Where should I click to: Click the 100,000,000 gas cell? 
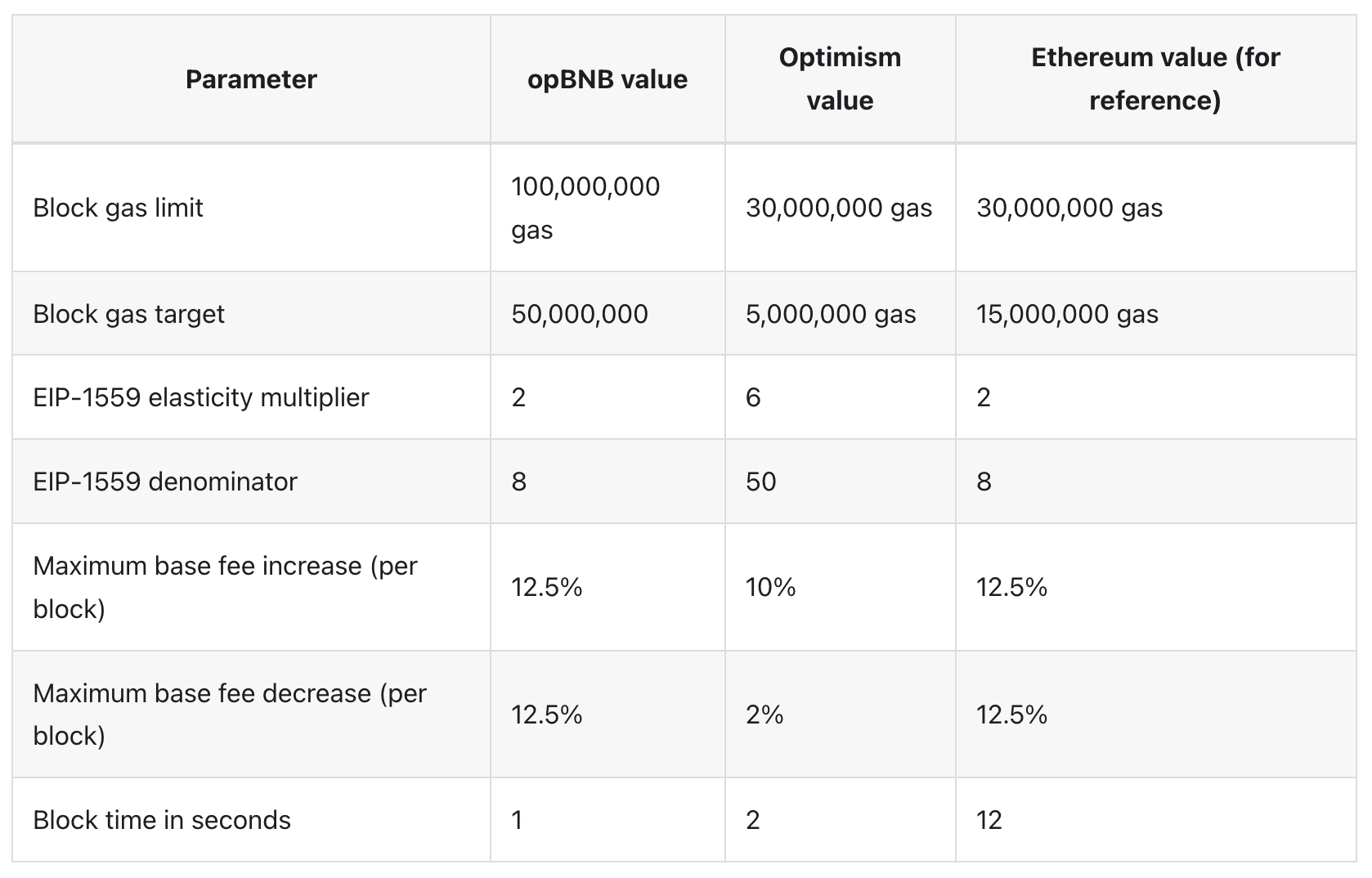(x=585, y=208)
